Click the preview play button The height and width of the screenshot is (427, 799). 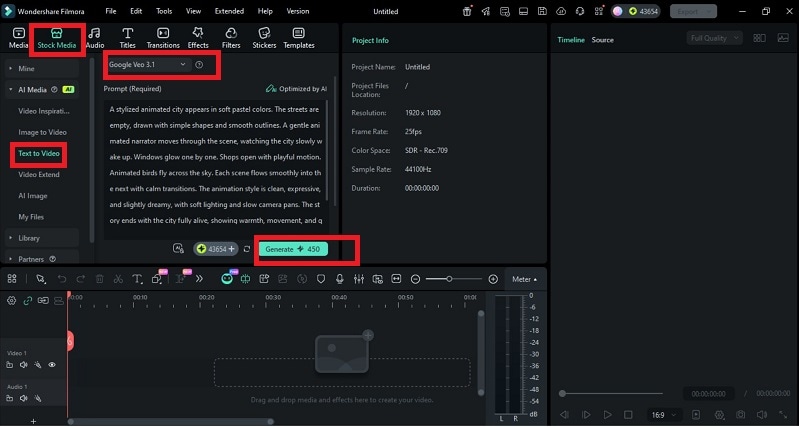[x=607, y=415]
